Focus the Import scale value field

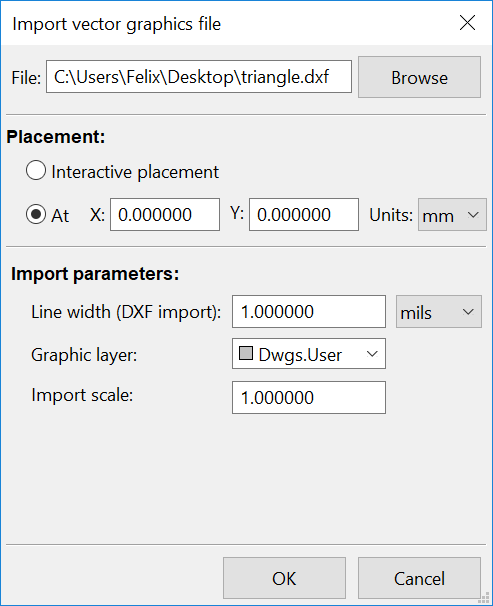click(309, 397)
